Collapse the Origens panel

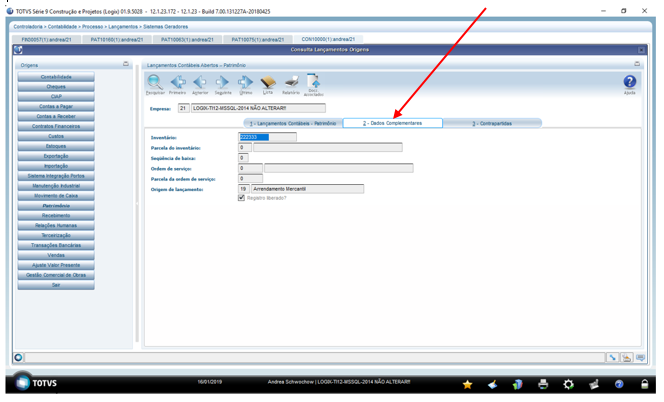tap(126, 64)
